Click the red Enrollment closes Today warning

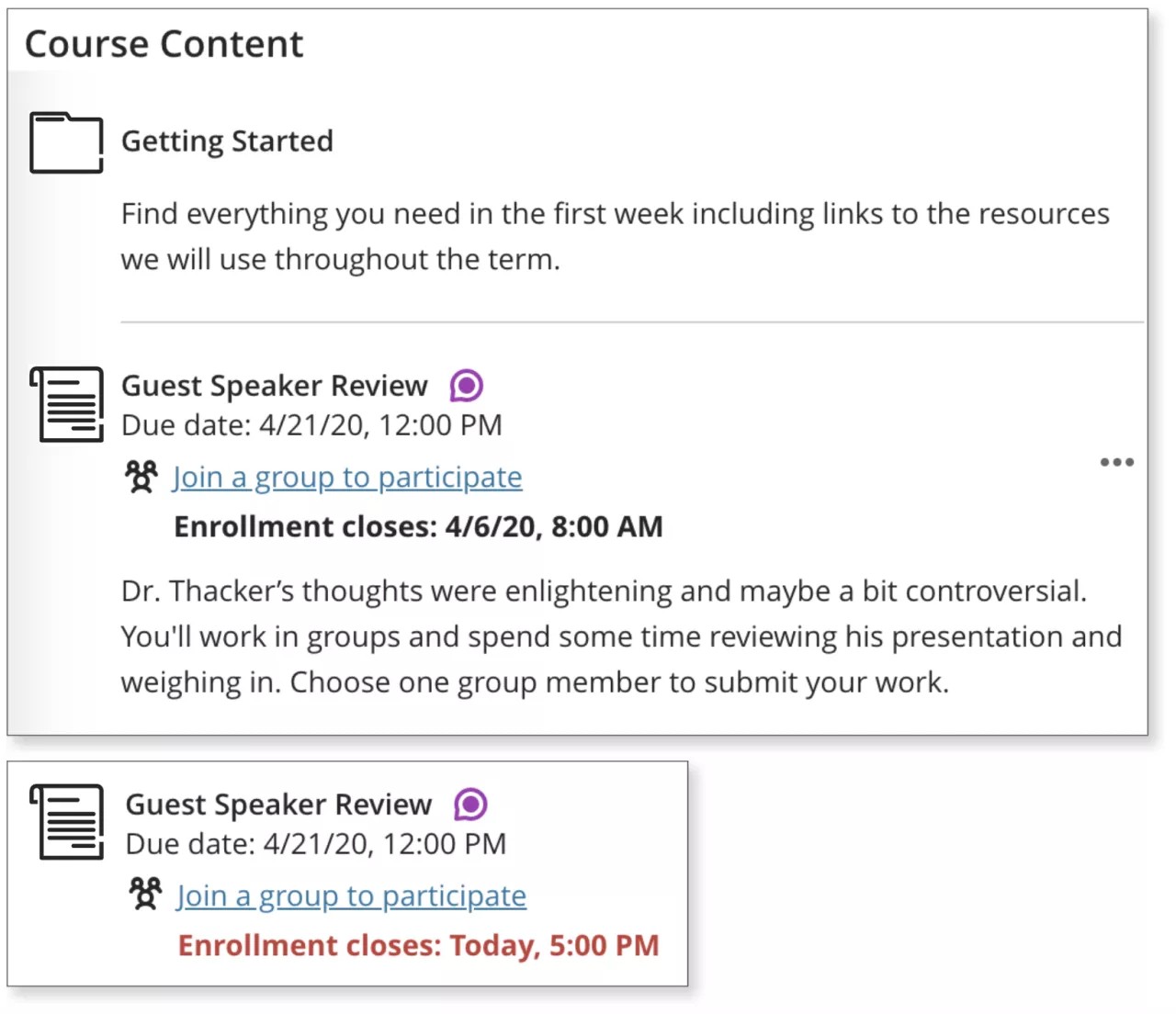tap(418, 945)
